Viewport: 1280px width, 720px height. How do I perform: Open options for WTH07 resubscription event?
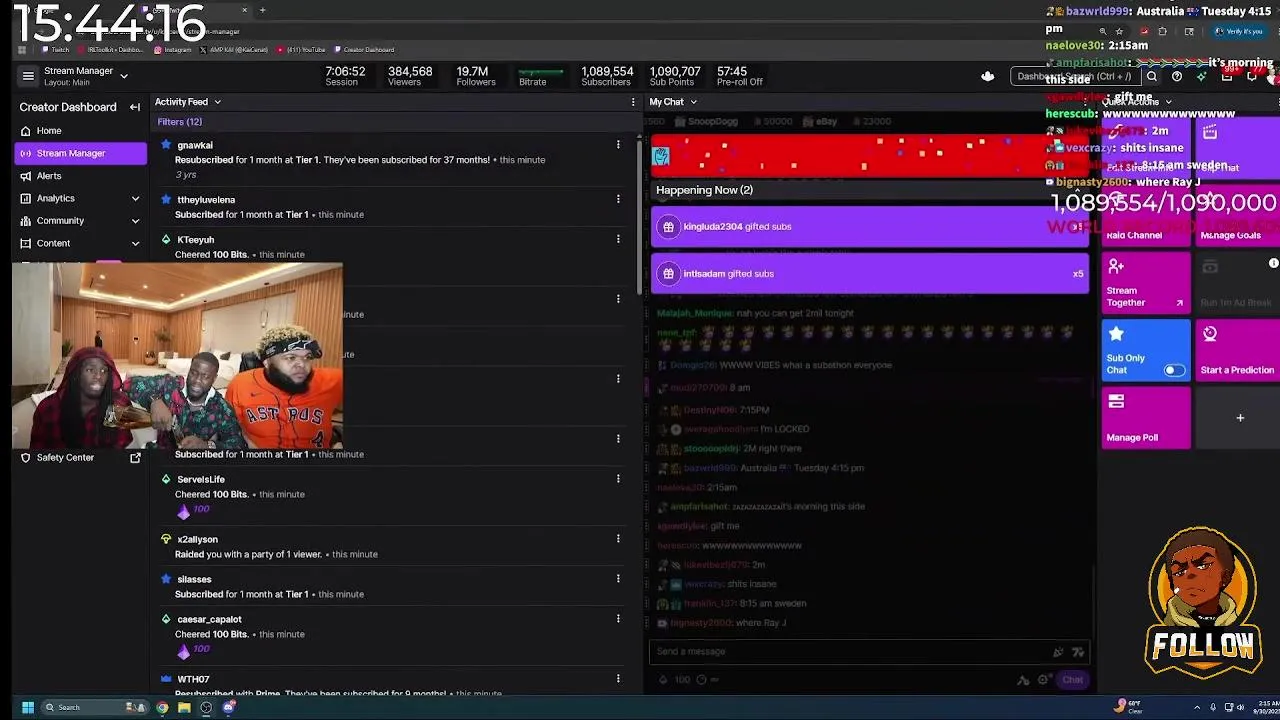click(x=618, y=679)
